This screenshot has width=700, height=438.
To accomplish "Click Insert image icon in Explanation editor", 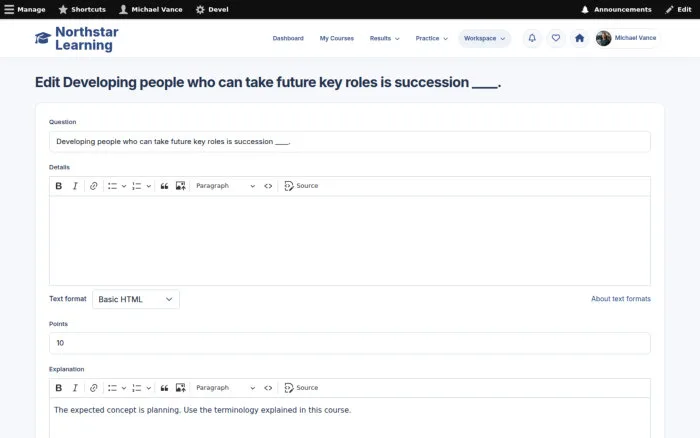I will click(x=180, y=388).
